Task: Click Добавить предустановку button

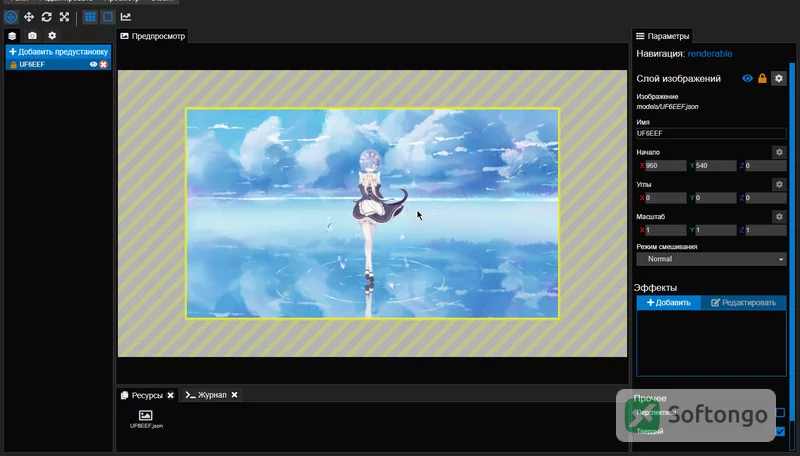Action: (x=58, y=52)
